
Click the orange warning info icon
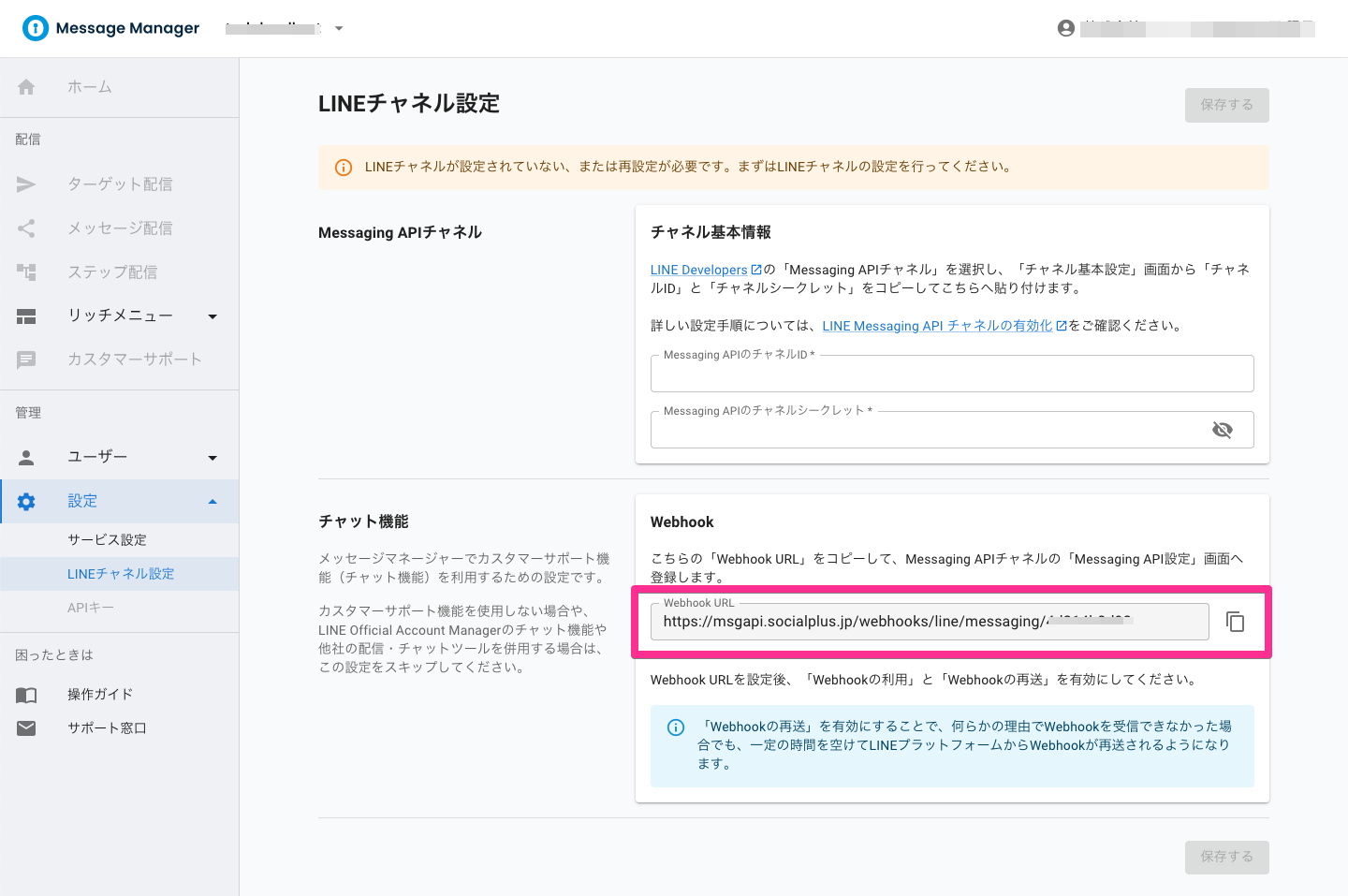click(344, 168)
